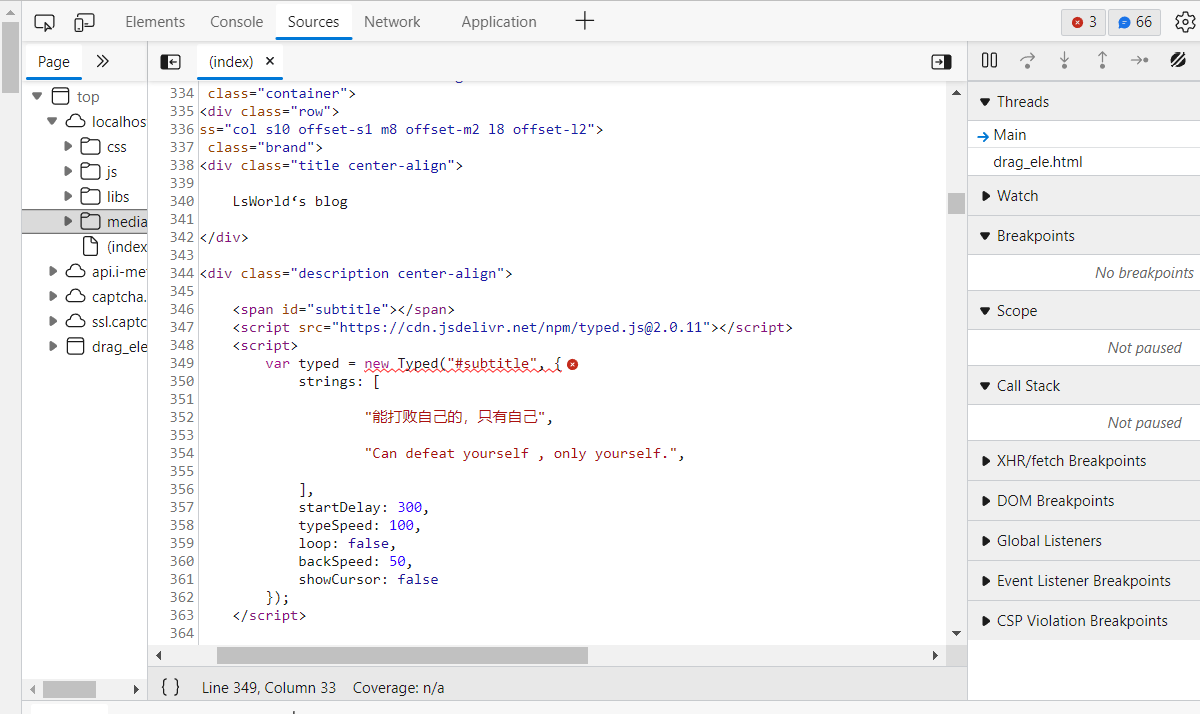Viewport: 1200px width, 714px height.
Task: Switch to the Elements tab
Action: coord(155,21)
